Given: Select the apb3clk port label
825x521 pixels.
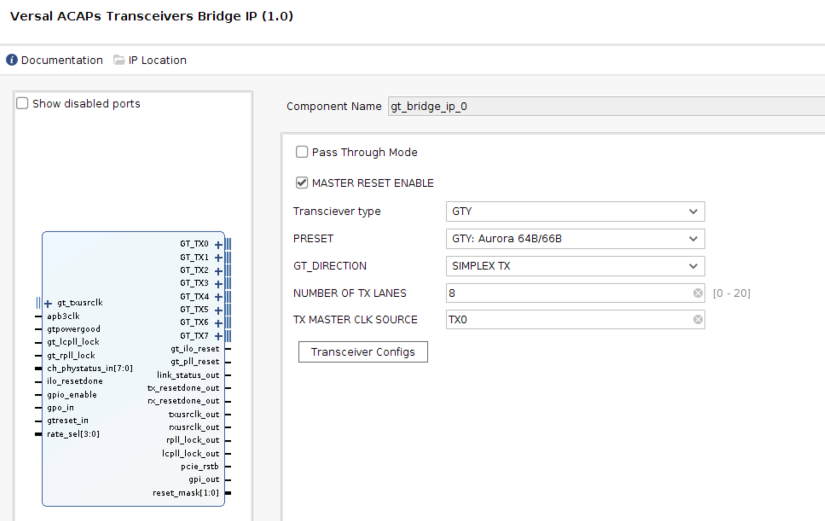Looking at the screenshot, I should (63, 316).
